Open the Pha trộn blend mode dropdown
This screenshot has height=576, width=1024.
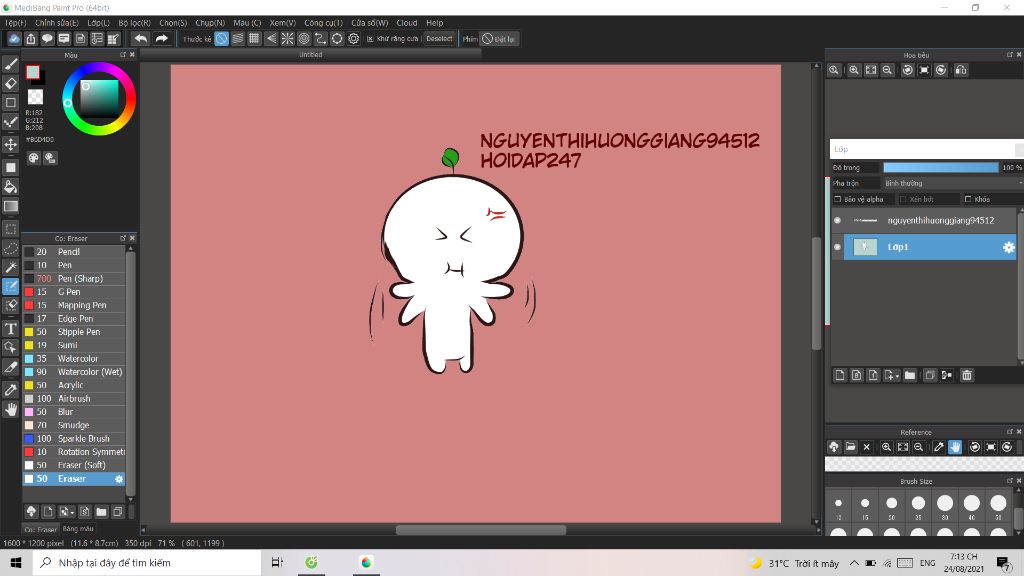[953, 184]
